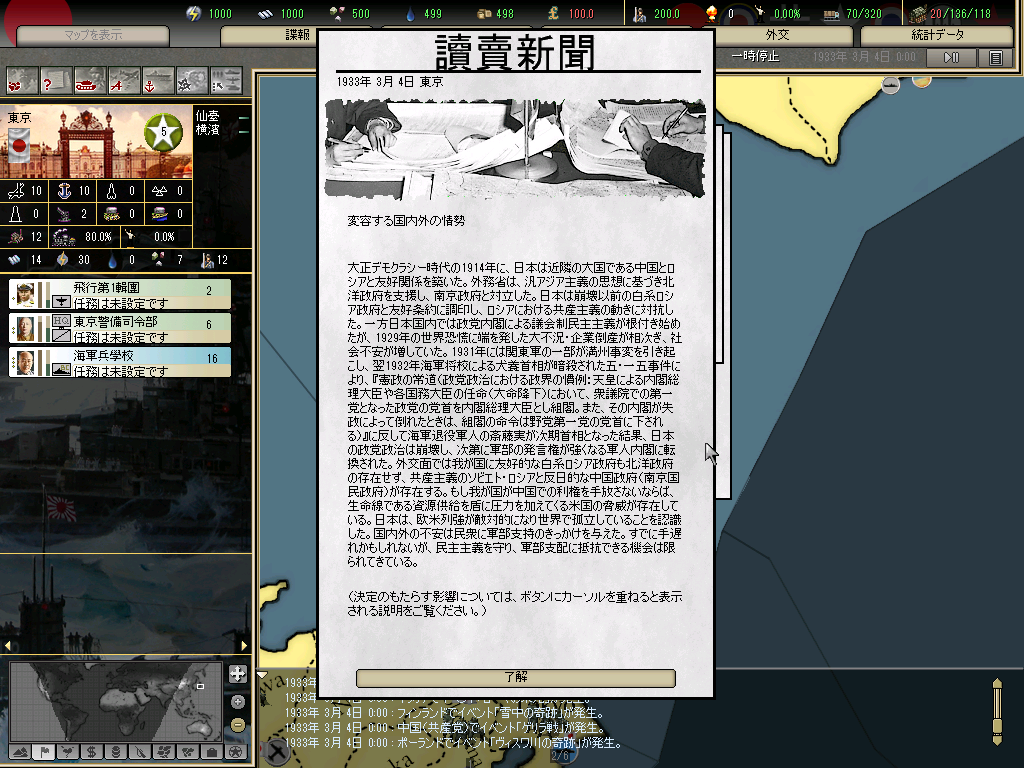The width and height of the screenshot is (1024, 768).
Task: Click the マップを表示 button
Action: click(x=93, y=35)
